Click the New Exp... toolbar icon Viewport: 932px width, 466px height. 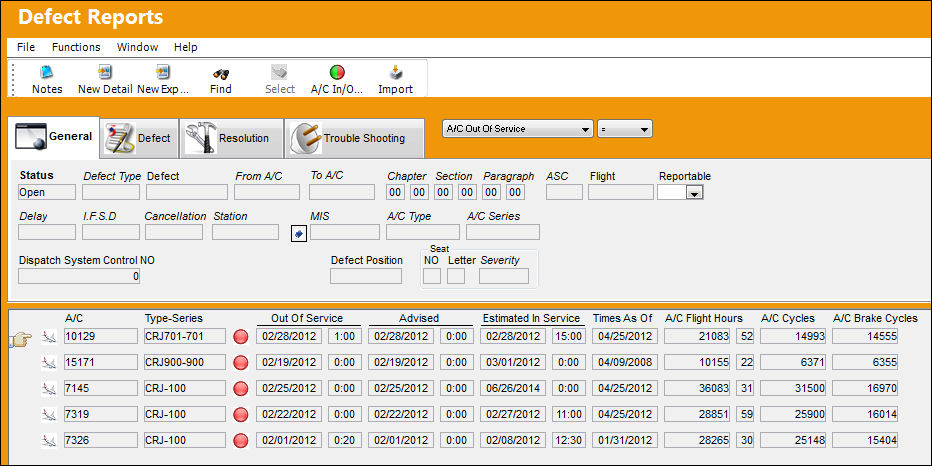163,73
